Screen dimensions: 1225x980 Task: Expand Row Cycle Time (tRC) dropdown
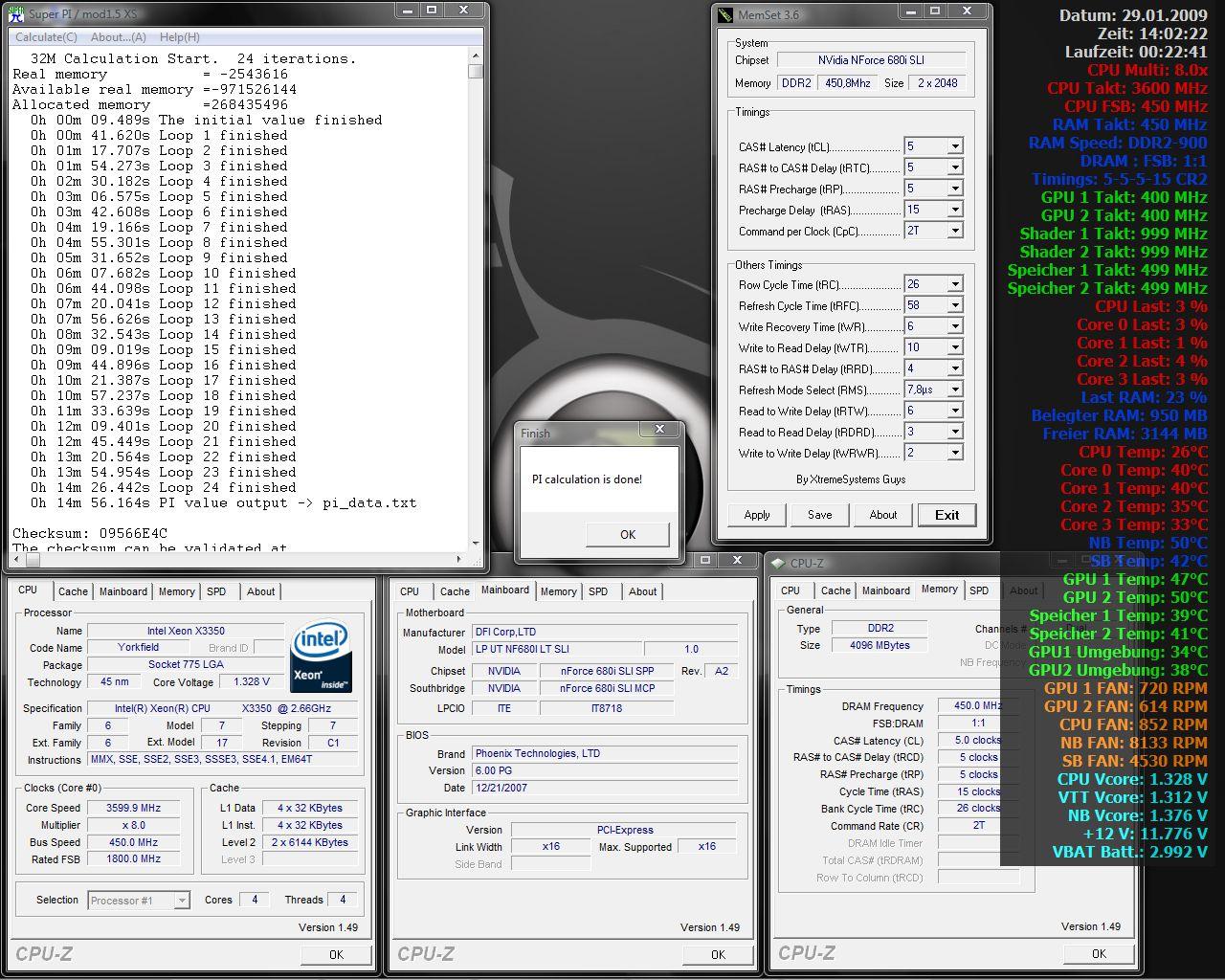pos(954,284)
